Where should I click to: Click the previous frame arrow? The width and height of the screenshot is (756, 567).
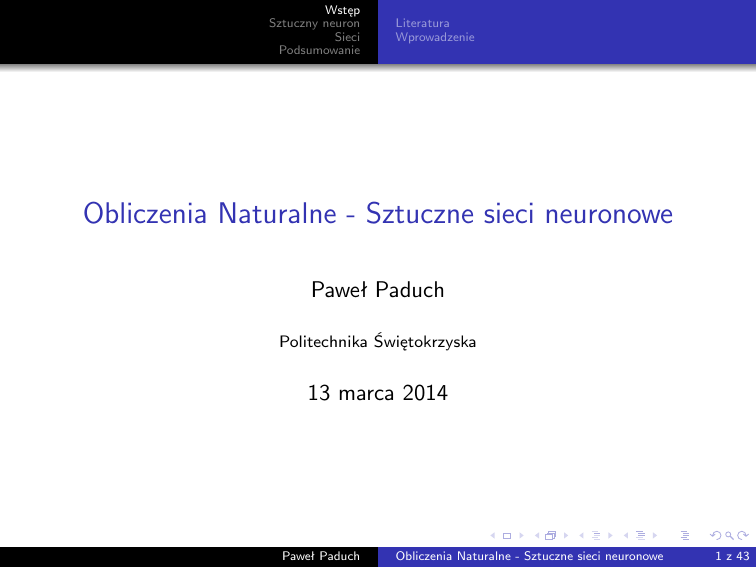tap(536, 535)
